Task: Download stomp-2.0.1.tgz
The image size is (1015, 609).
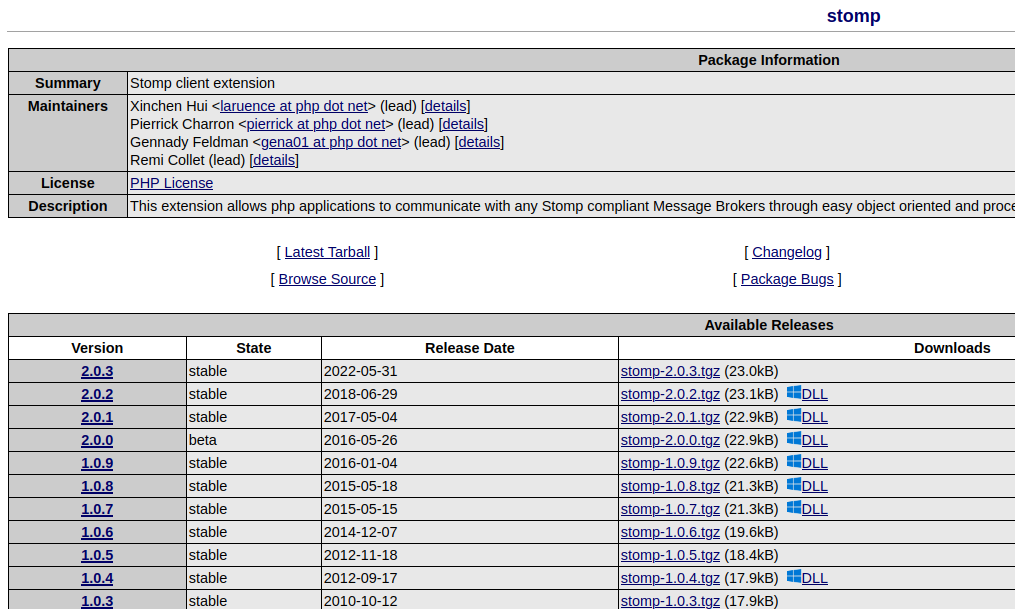Action: click(x=670, y=417)
